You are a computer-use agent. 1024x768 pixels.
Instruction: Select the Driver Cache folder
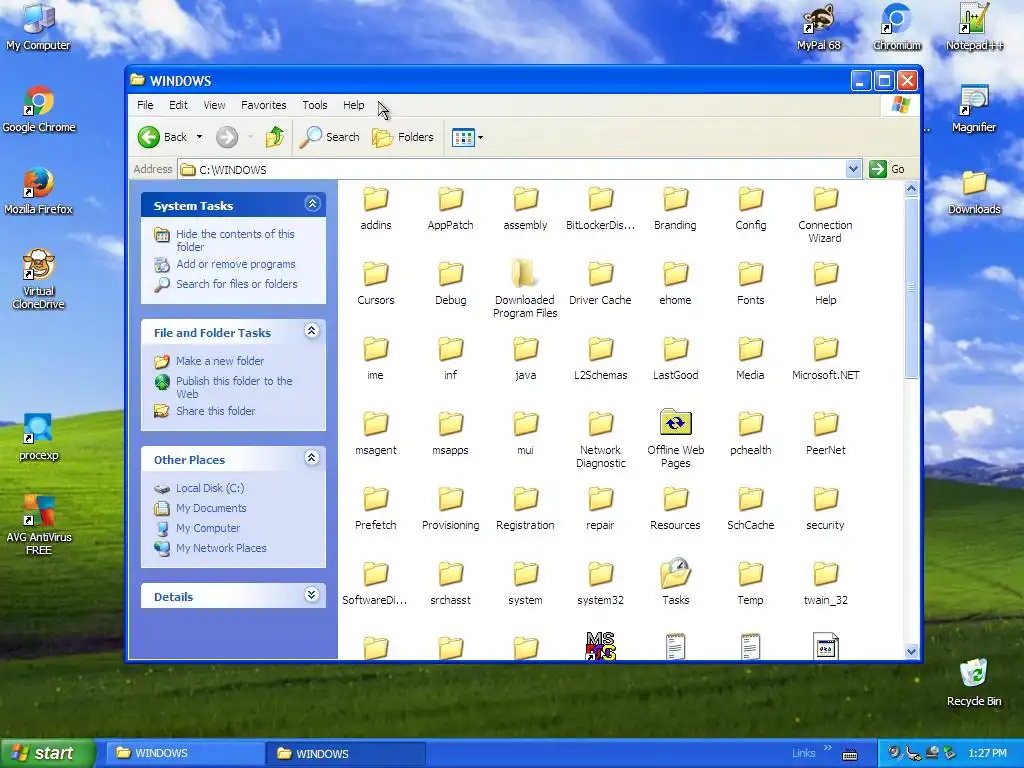point(600,284)
